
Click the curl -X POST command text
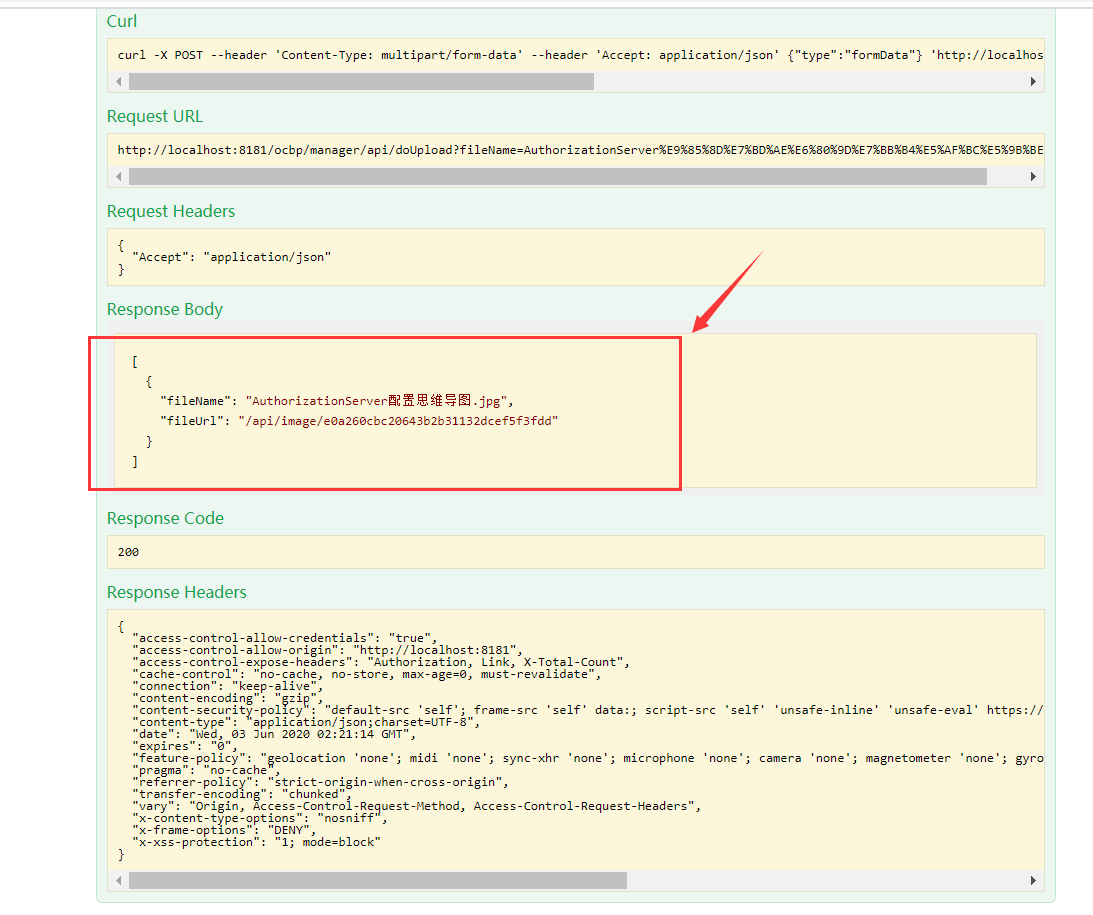(580, 55)
